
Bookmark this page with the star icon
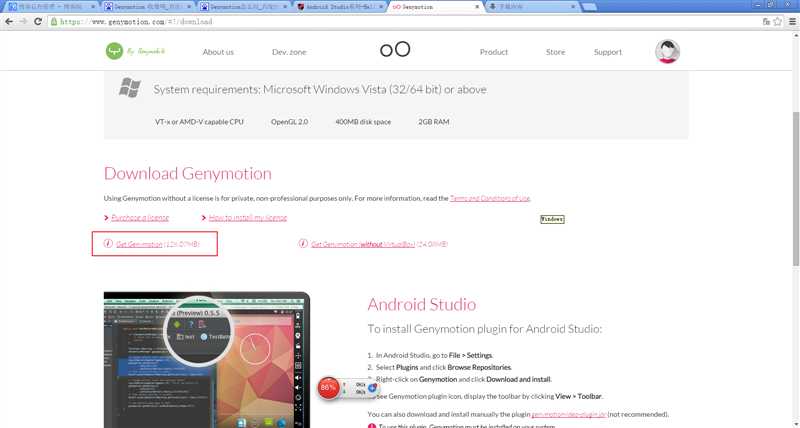coord(778,21)
